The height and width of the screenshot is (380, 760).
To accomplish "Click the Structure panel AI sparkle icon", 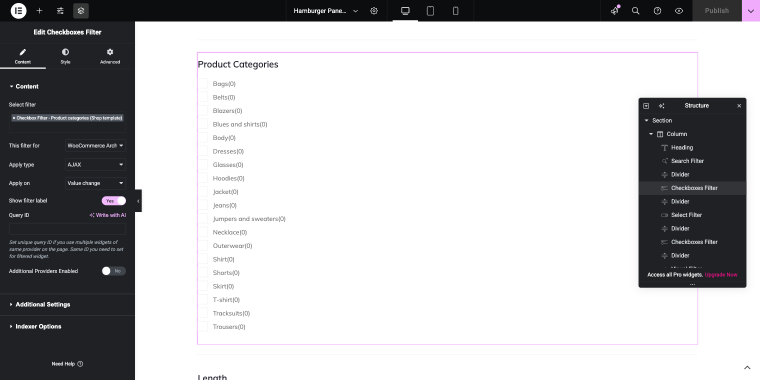I will point(662,106).
